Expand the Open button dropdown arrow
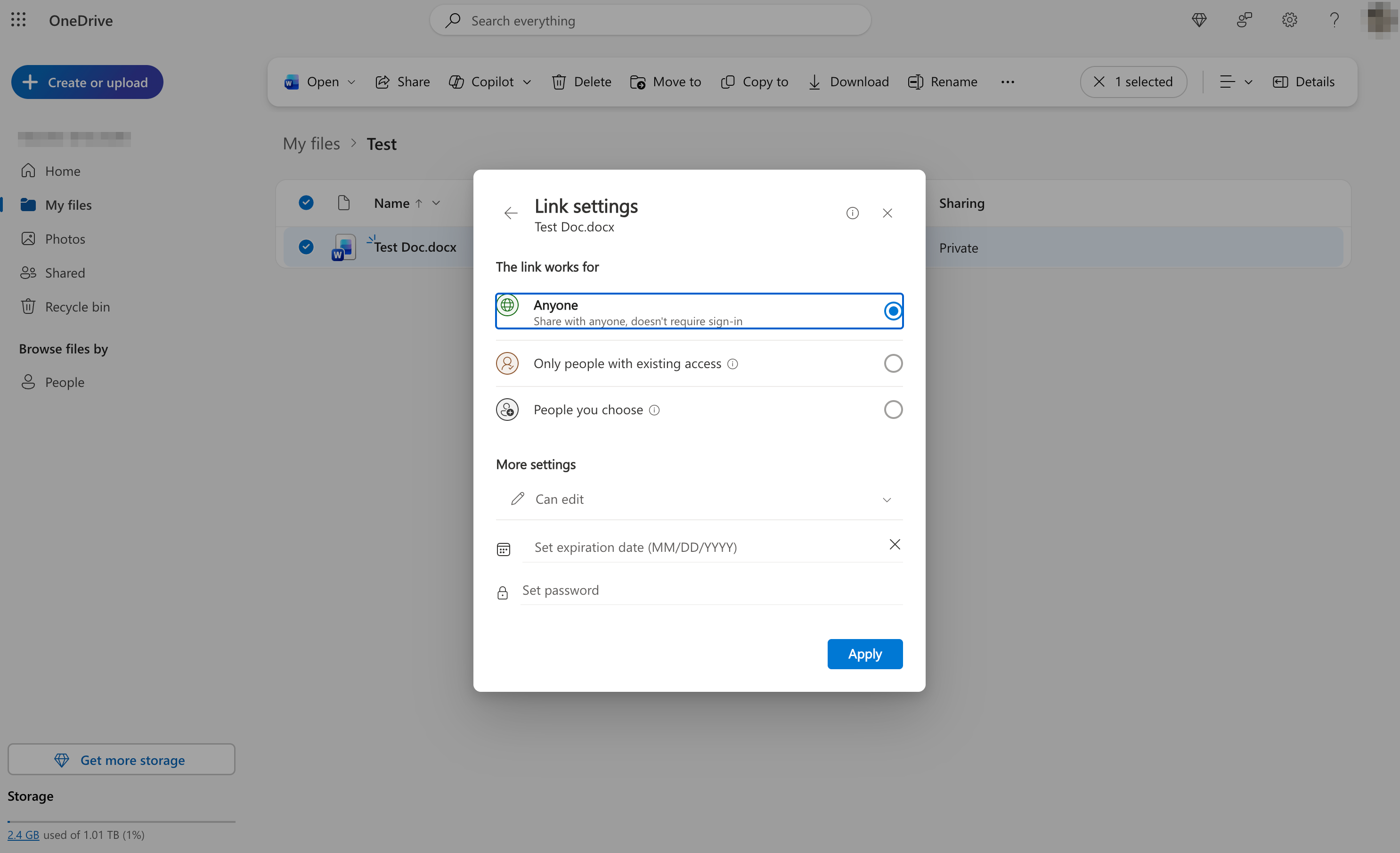The image size is (1400, 853). tap(352, 82)
